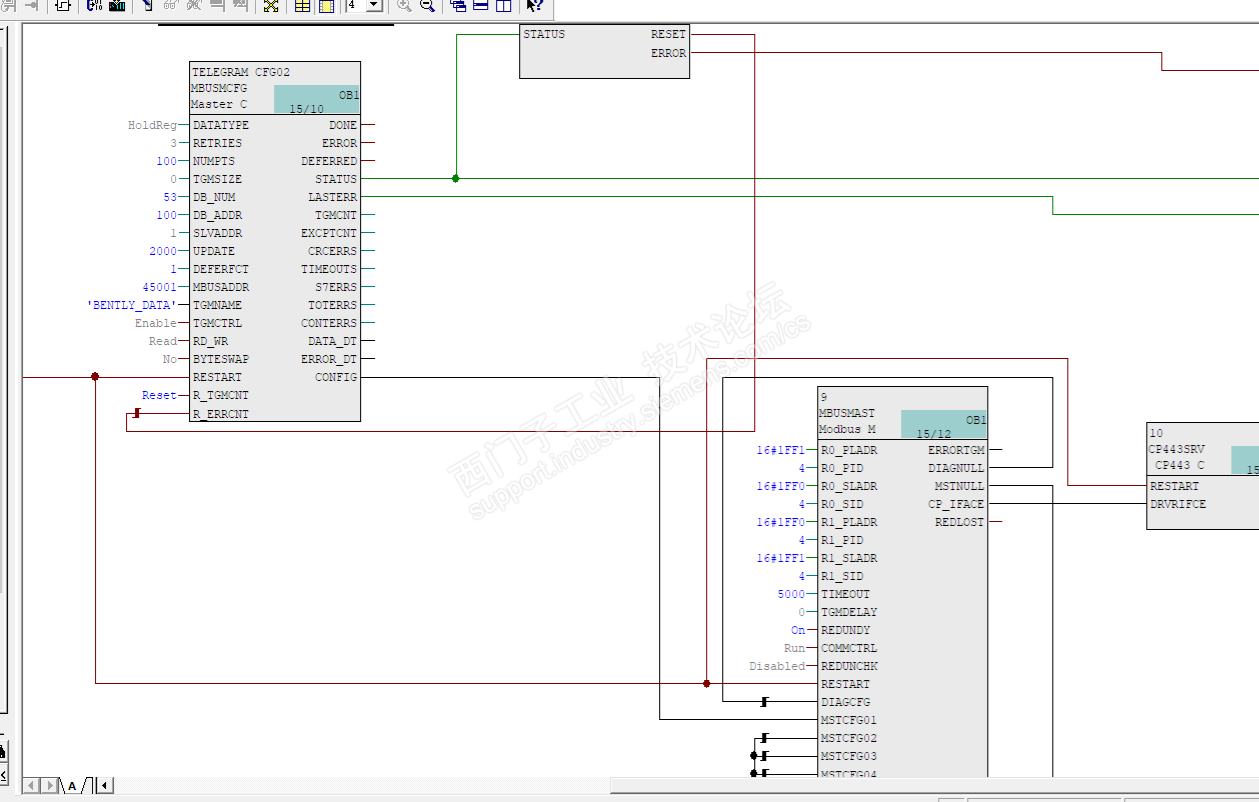Click the HoldReg value of DATATYPE
The height and width of the screenshot is (802, 1259).
click(x=151, y=125)
